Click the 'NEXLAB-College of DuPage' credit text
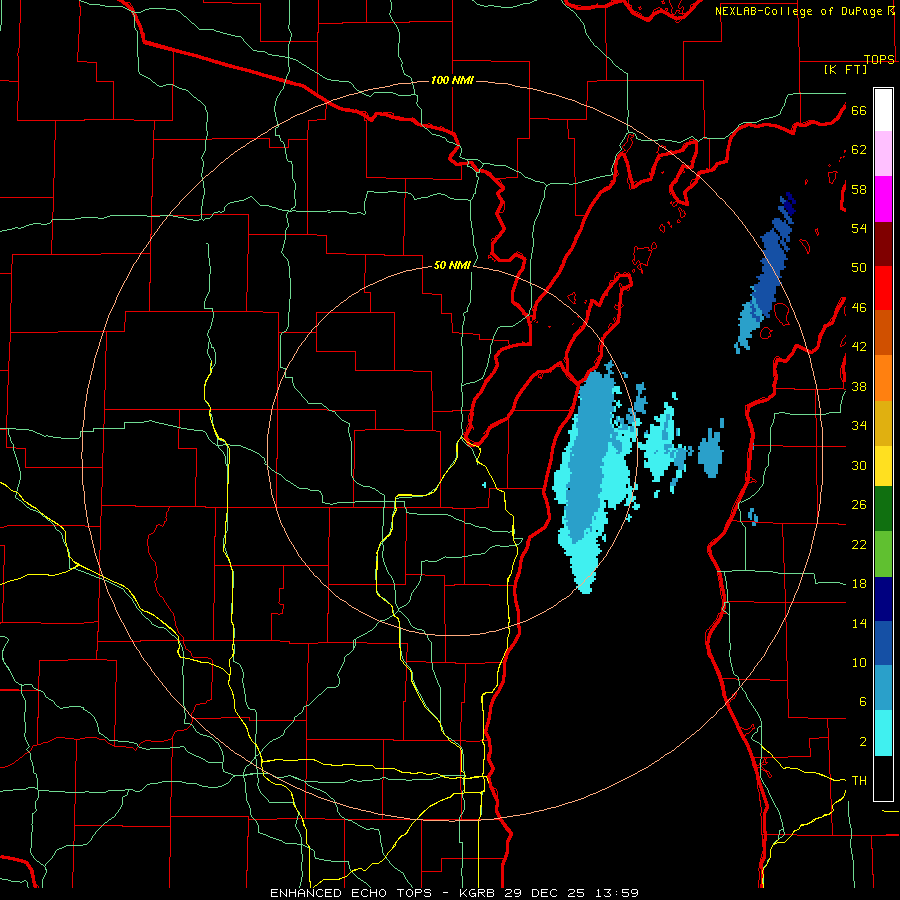The image size is (900, 900). 799,11
